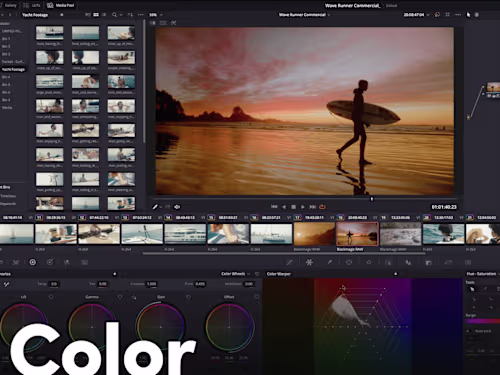
Task: Select the surfer sunset clip thumbnail in timeline
Action: pyautogui.click(x=357, y=234)
